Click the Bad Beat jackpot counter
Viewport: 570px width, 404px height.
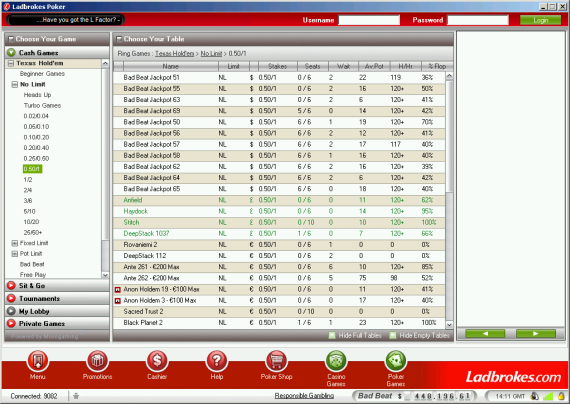click(x=414, y=396)
